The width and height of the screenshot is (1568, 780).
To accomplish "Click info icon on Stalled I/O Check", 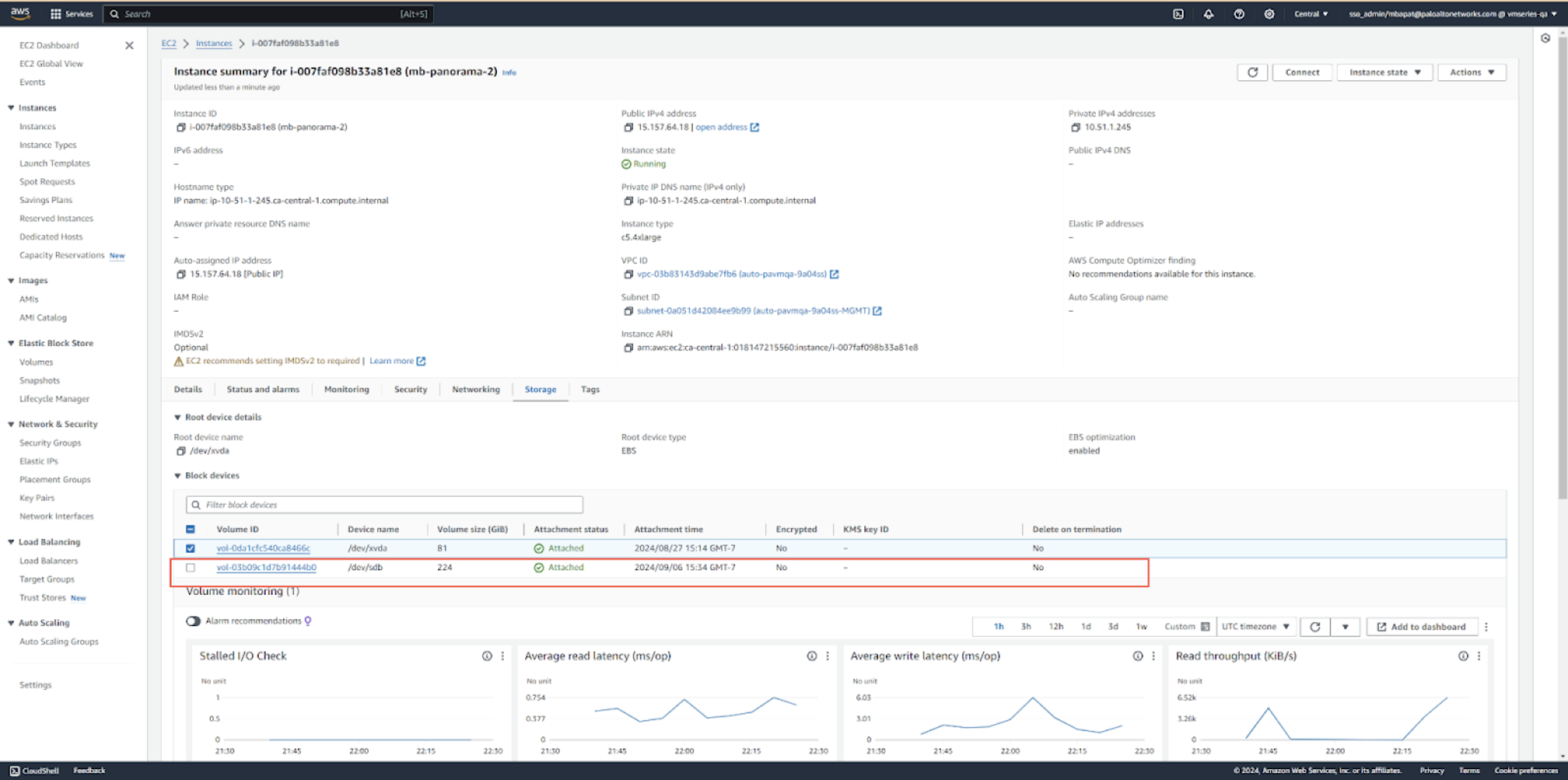I will 487,656.
